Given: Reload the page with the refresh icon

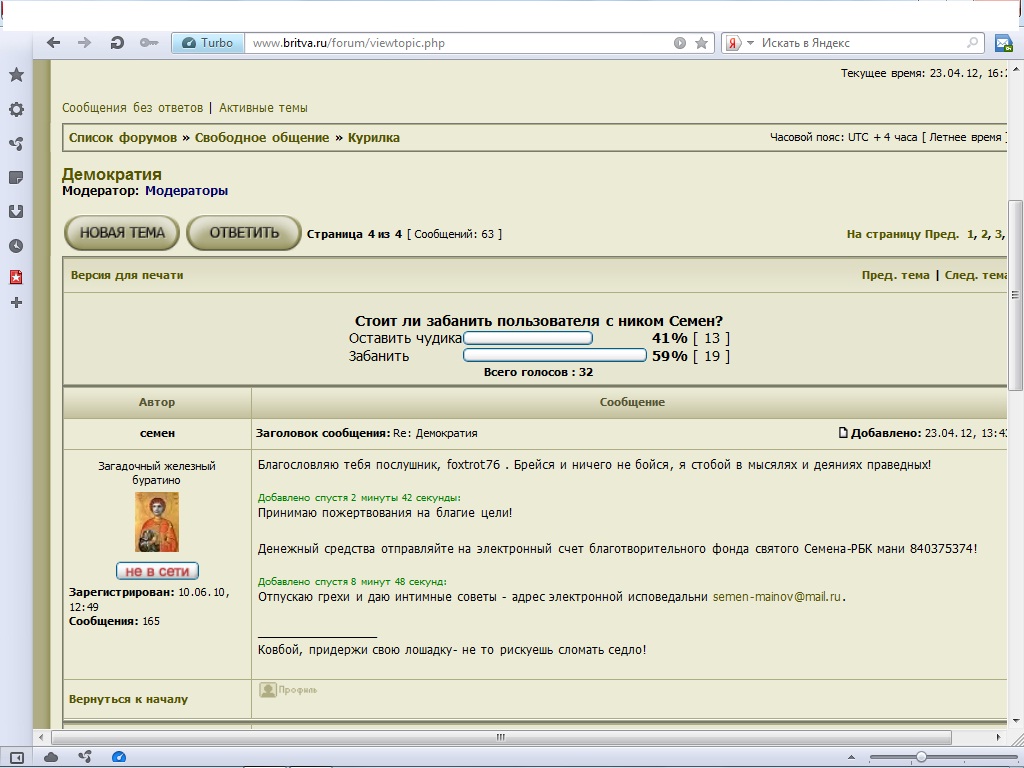Looking at the screenshot, I should (117, 43).
